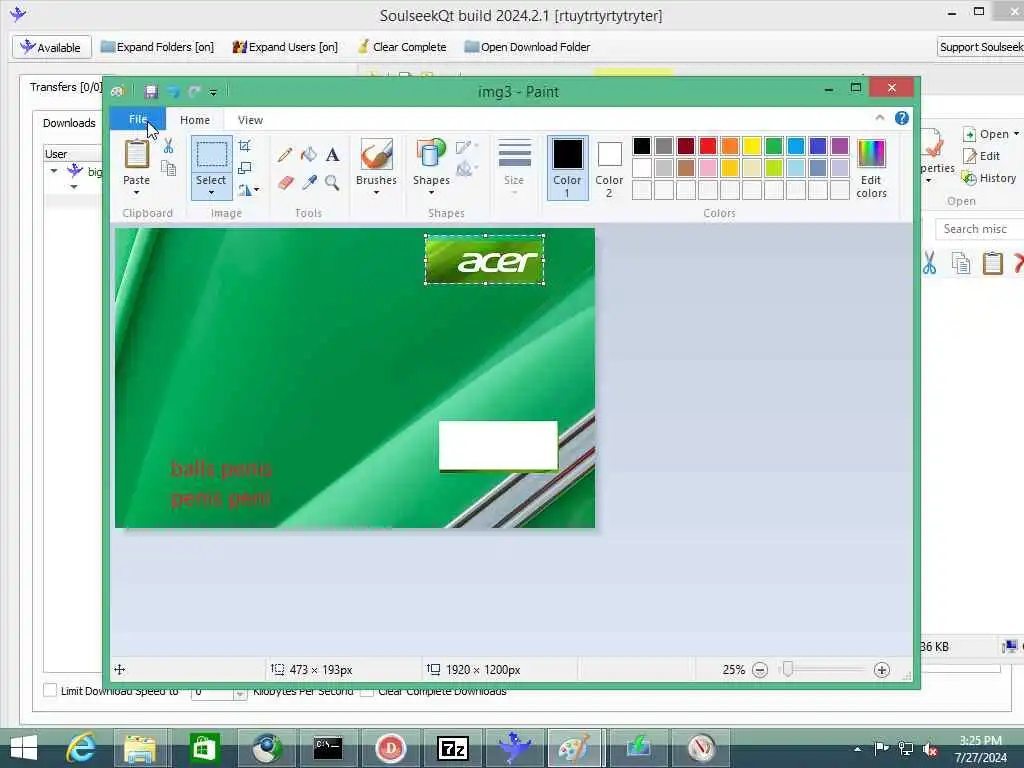Pick the purple palette swatch
Image resolution: width=1024 pixels, height=768 pixels.
(x=840, y=146)
